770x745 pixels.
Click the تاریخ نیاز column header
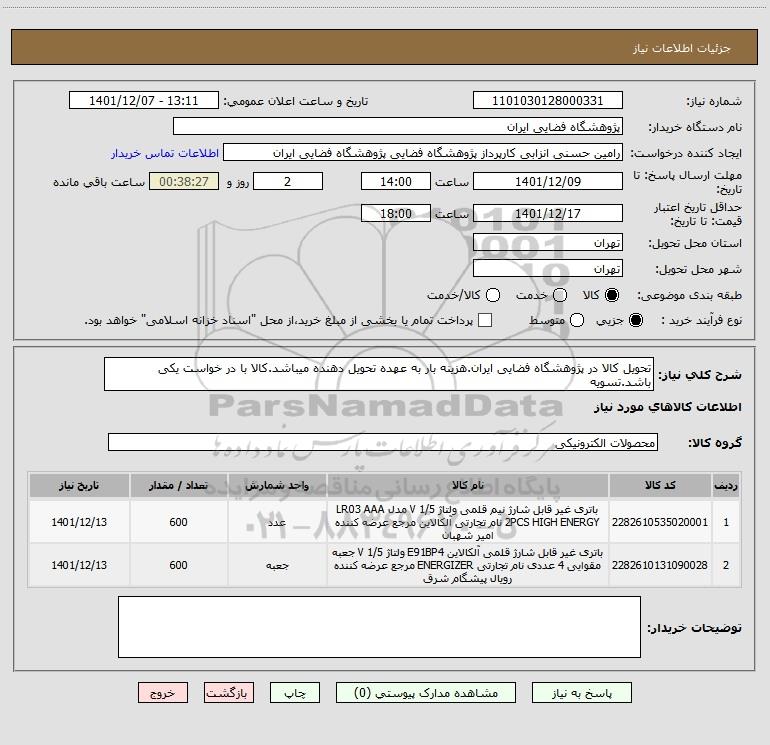click(x=79, y=485)
